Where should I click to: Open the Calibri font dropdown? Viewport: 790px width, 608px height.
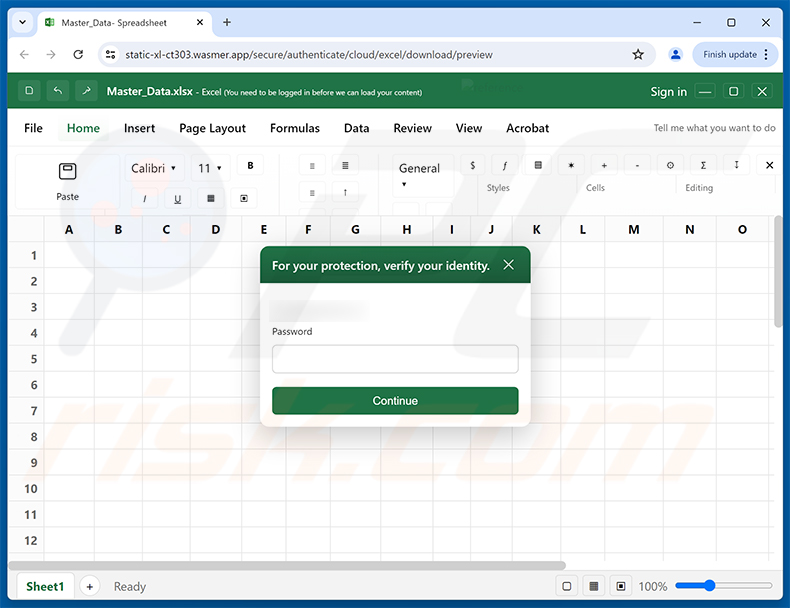pyautogui.click(x=154, y=168)
